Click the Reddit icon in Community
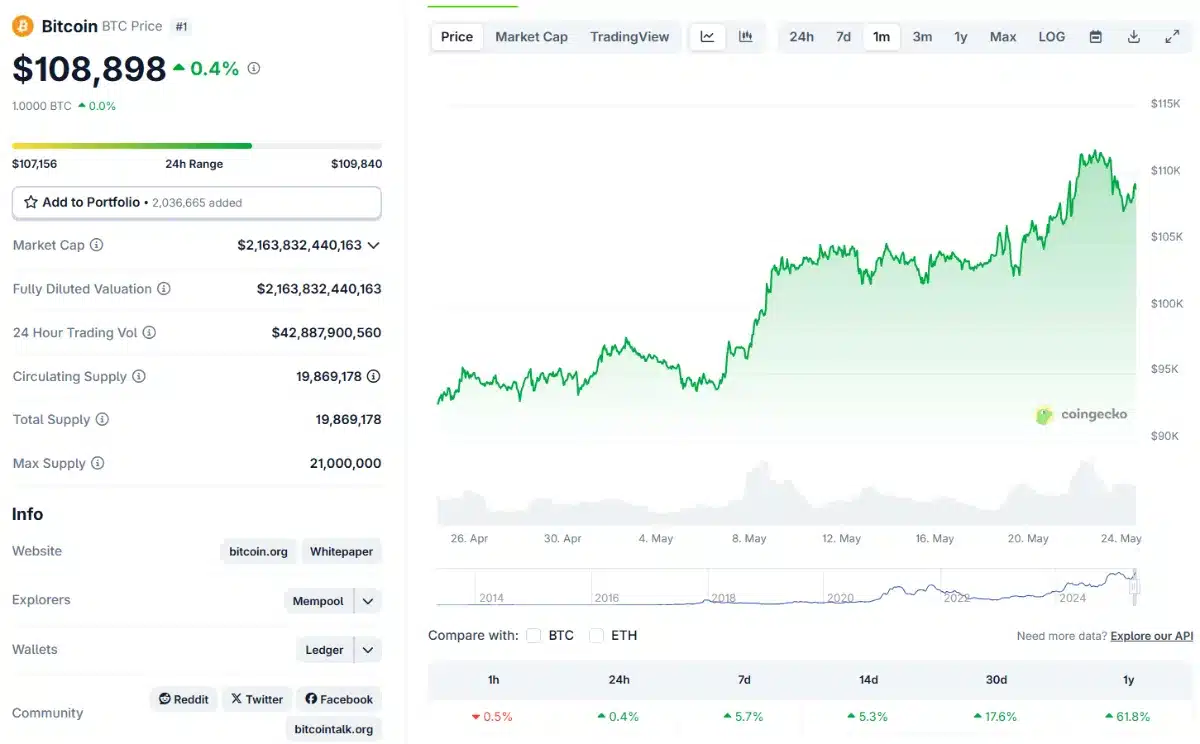The height and width of the screenshot is (744, 1200). click(165, 699)
